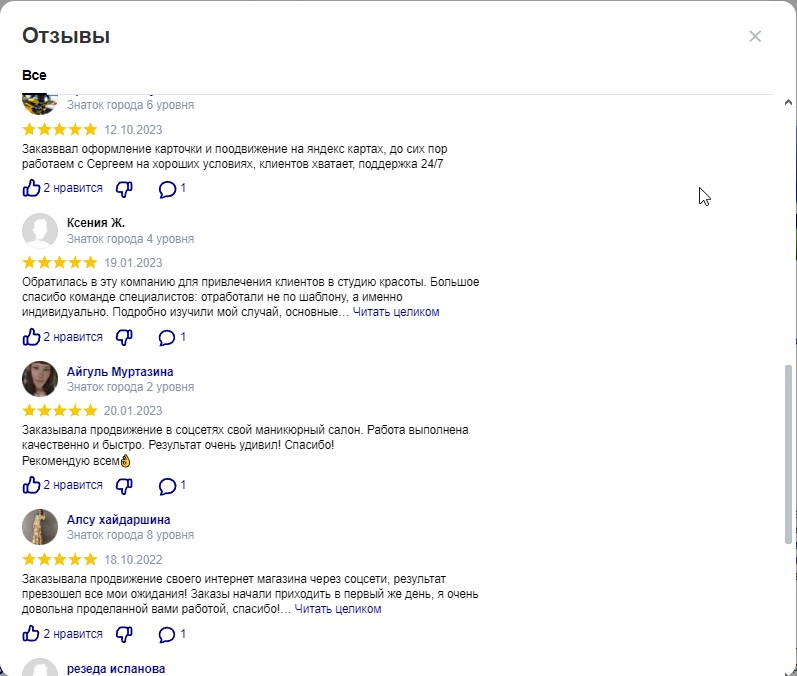
Task: Dislike the review dated 12.10.2023
Action: [x=124, y=188]
